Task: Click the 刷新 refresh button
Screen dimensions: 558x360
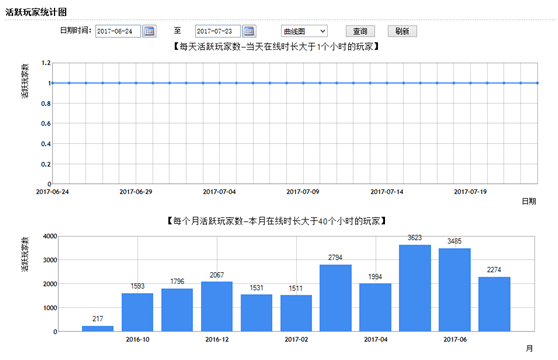Action: 402,31
